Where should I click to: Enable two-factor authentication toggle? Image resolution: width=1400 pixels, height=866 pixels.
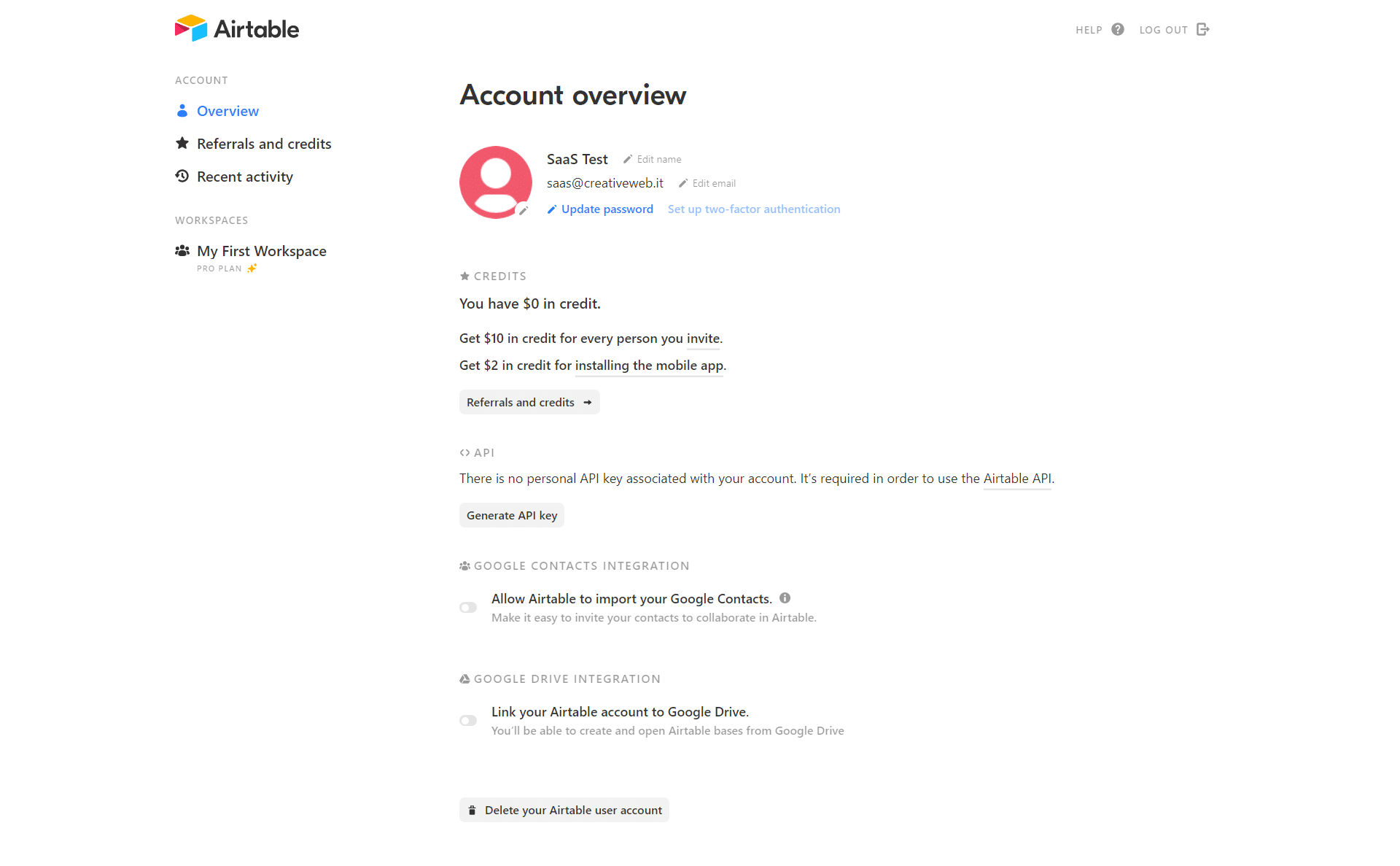tap(753, 209)
